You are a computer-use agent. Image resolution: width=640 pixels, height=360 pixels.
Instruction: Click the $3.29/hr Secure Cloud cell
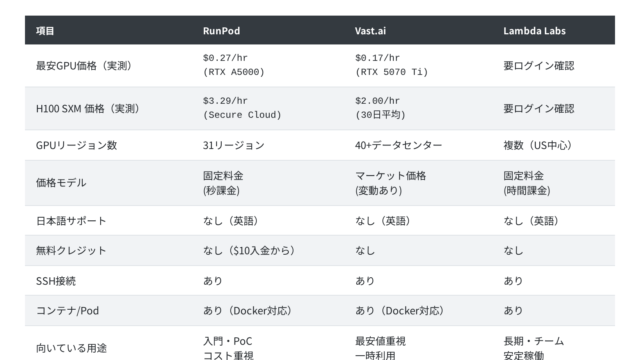[x=242, y=108]
